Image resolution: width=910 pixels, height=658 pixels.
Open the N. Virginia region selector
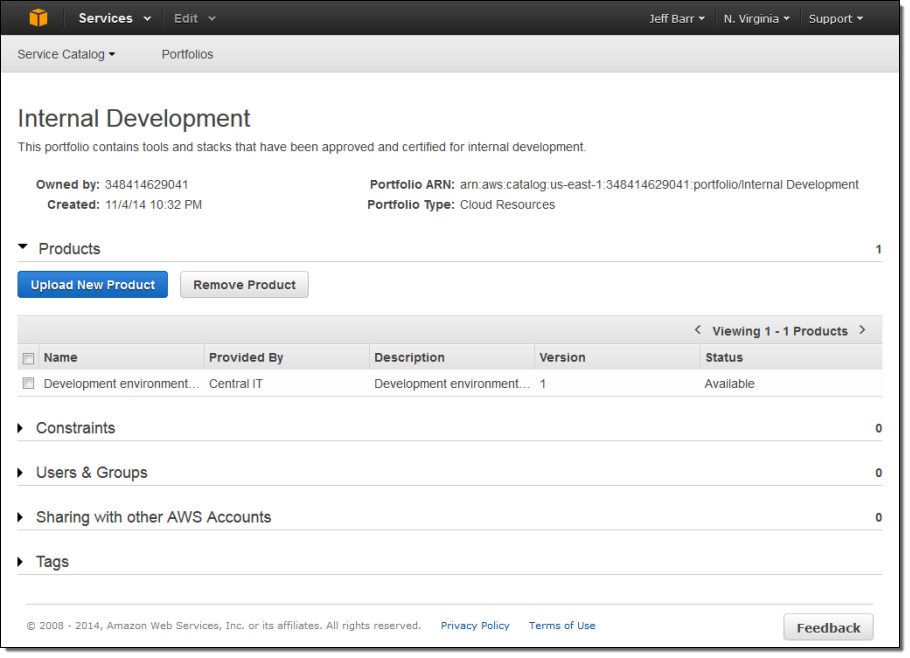(x=756, y=18)
